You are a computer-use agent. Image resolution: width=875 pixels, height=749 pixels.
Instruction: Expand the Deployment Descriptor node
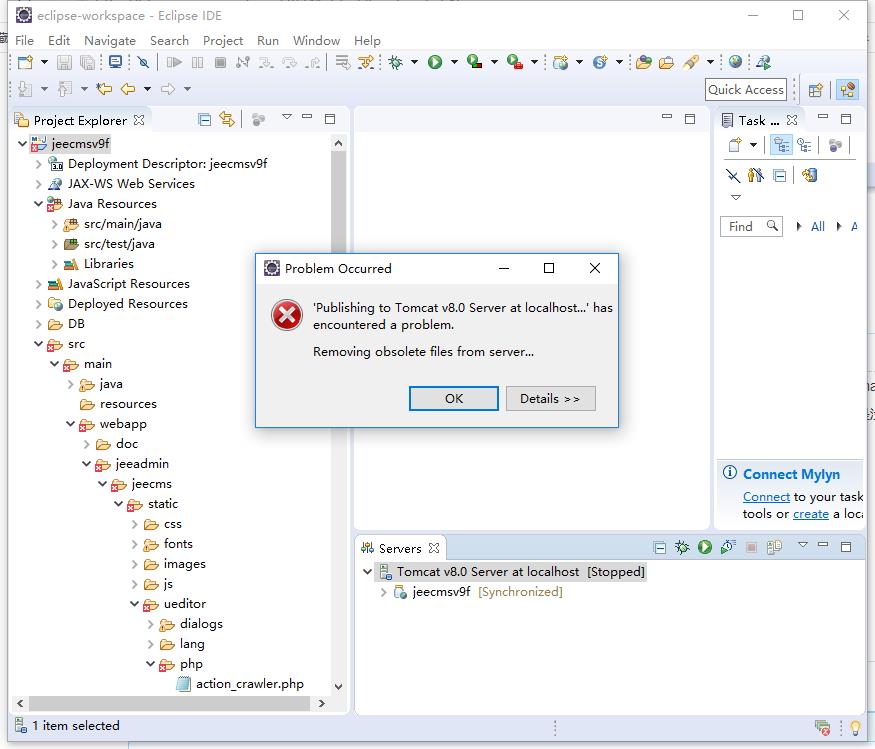[38, 164]
